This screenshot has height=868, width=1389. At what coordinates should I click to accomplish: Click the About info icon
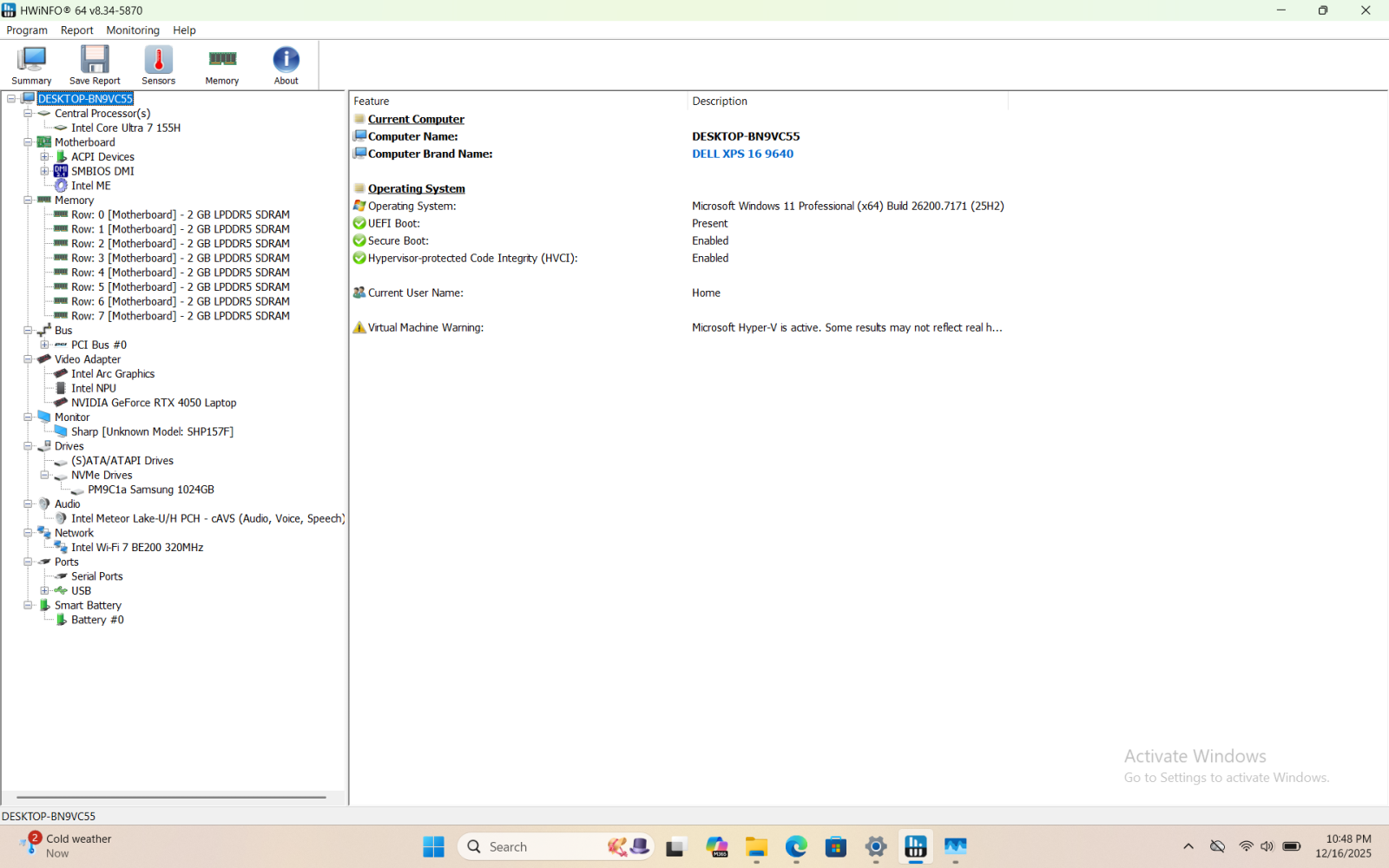coord(286,66)
